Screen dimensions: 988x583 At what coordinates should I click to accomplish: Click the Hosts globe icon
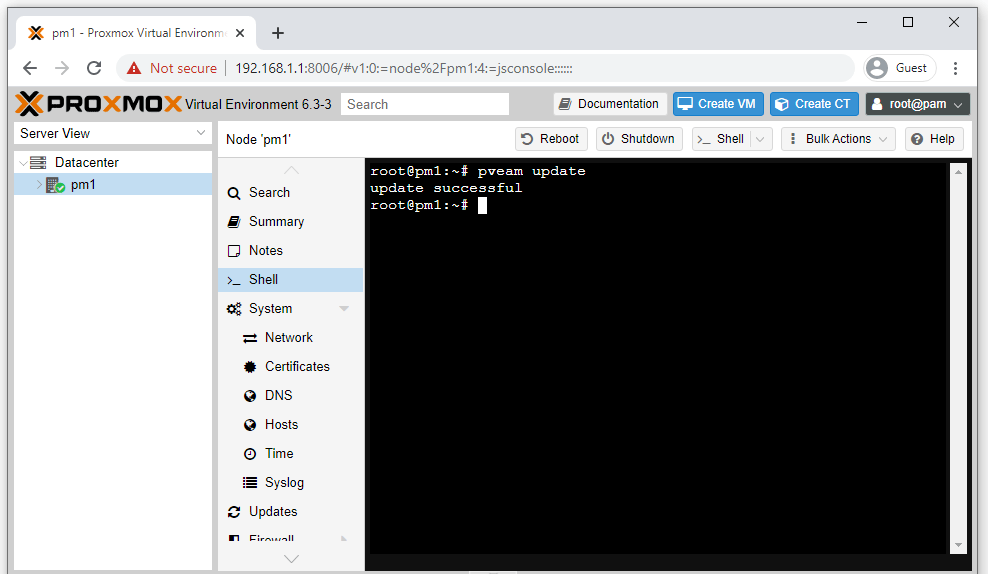pyautogui.click(x=250, y=425)
